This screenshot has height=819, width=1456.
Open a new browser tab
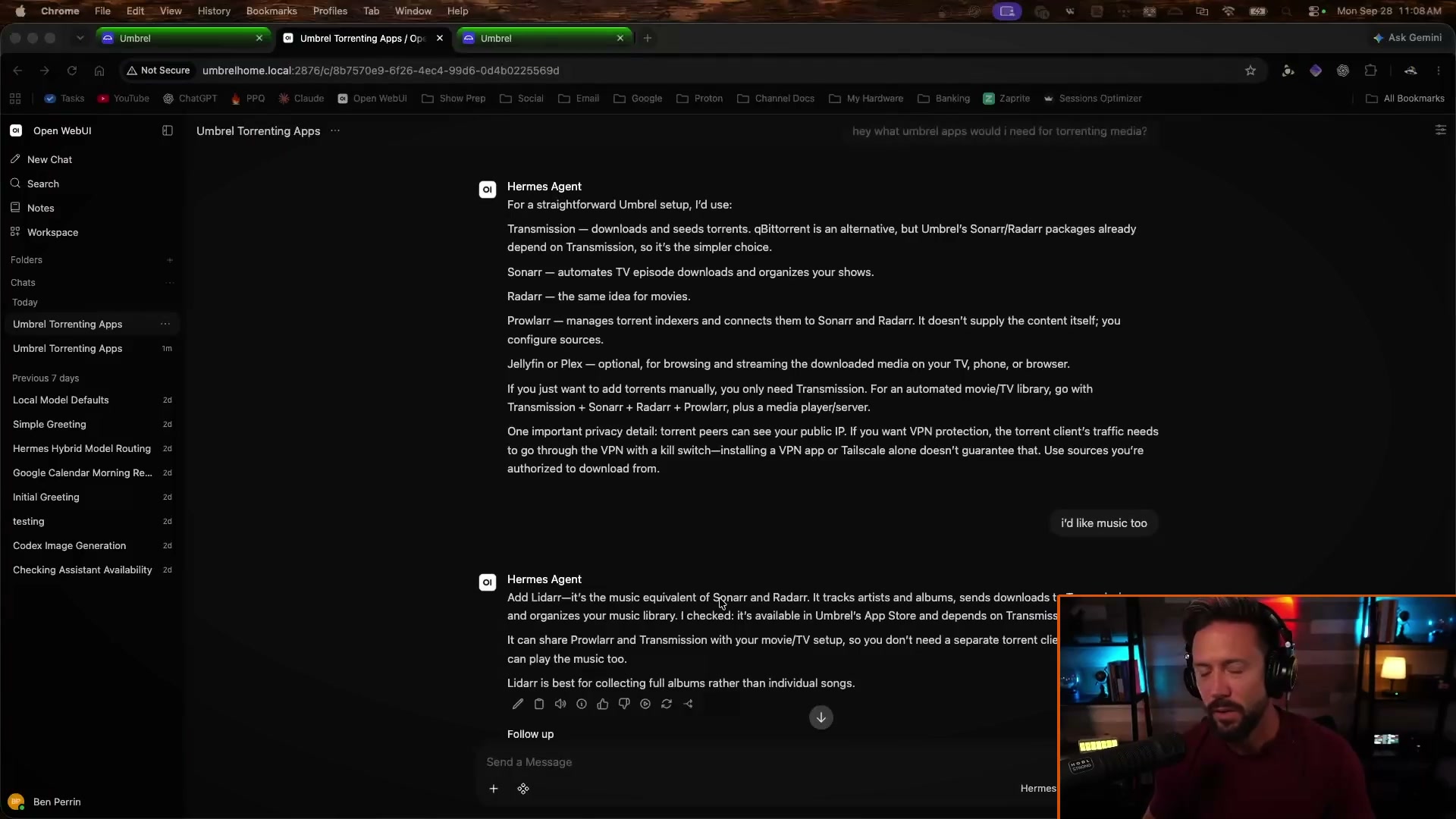coord(648,38)
